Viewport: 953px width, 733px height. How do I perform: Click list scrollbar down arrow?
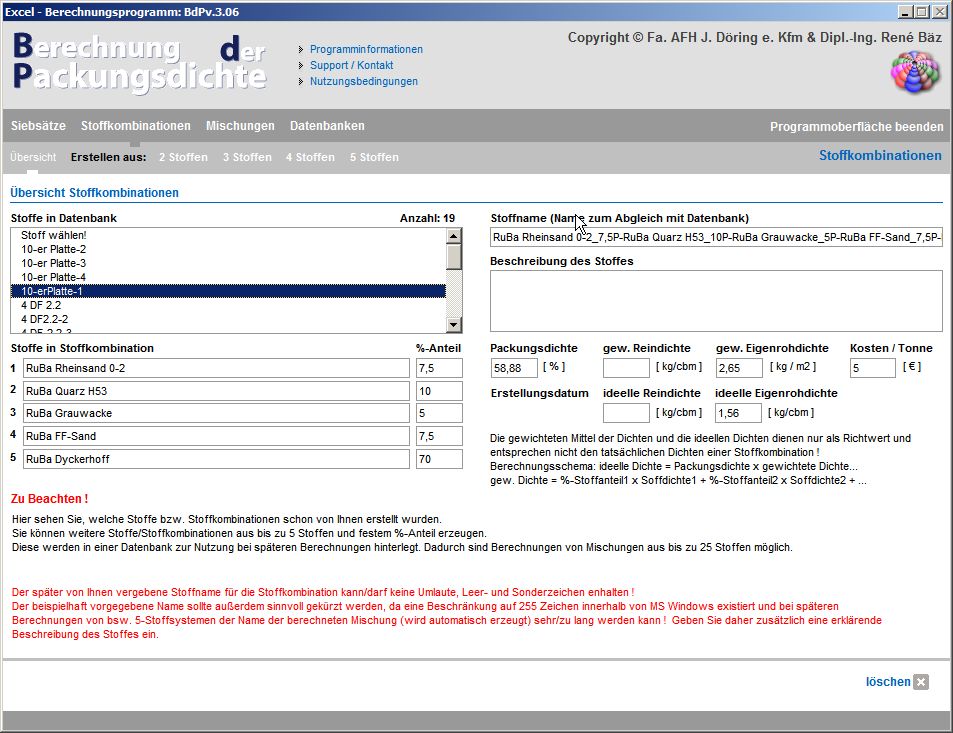coord(453,325)
